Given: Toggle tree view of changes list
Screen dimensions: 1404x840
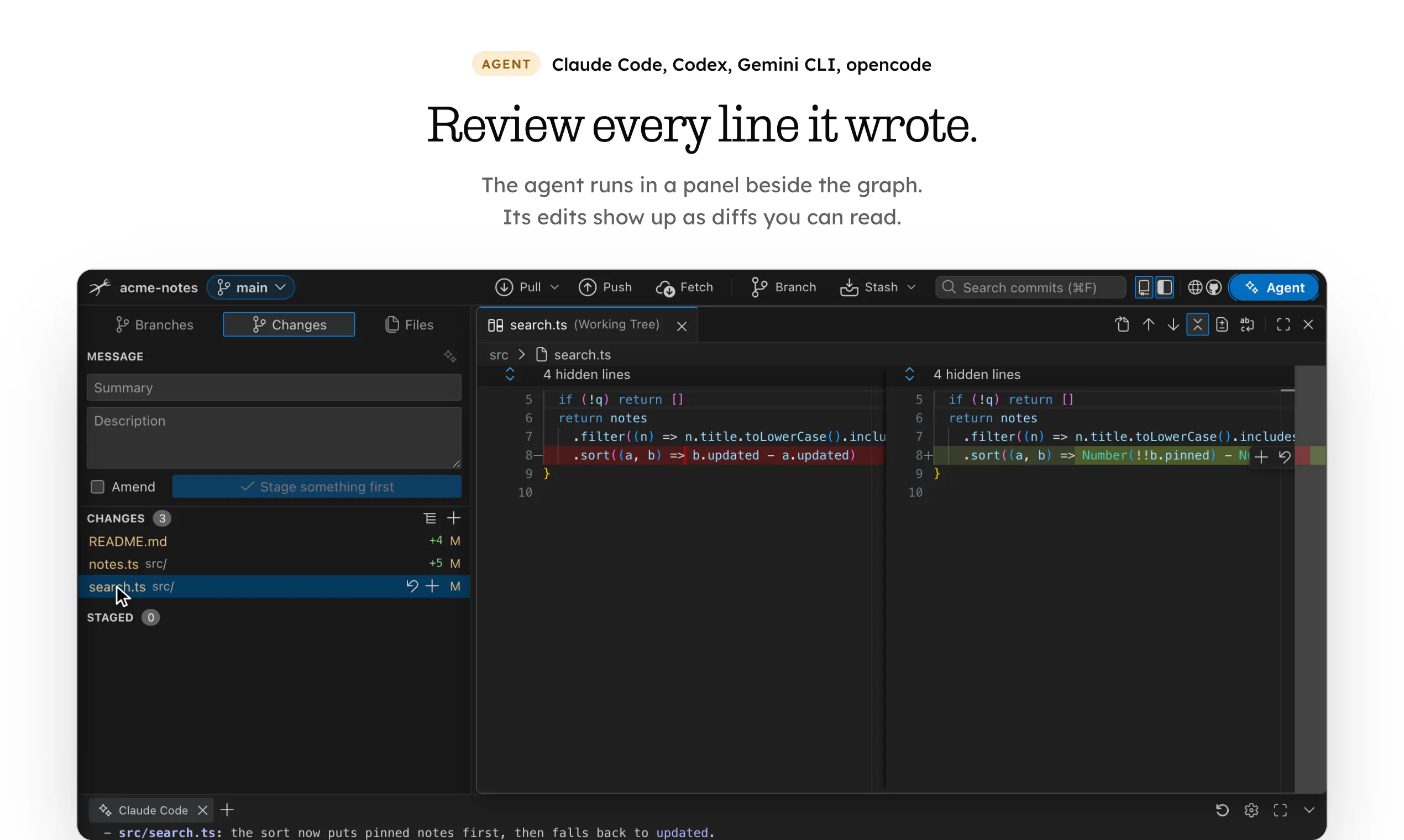Looking at the screenshot, I should point(429,518).
